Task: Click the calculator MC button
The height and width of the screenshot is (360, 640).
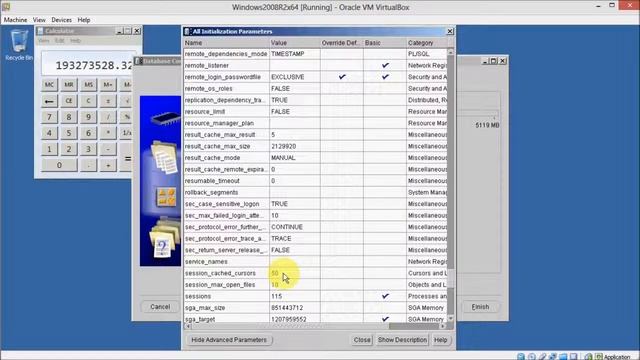Action: (49, 84)
